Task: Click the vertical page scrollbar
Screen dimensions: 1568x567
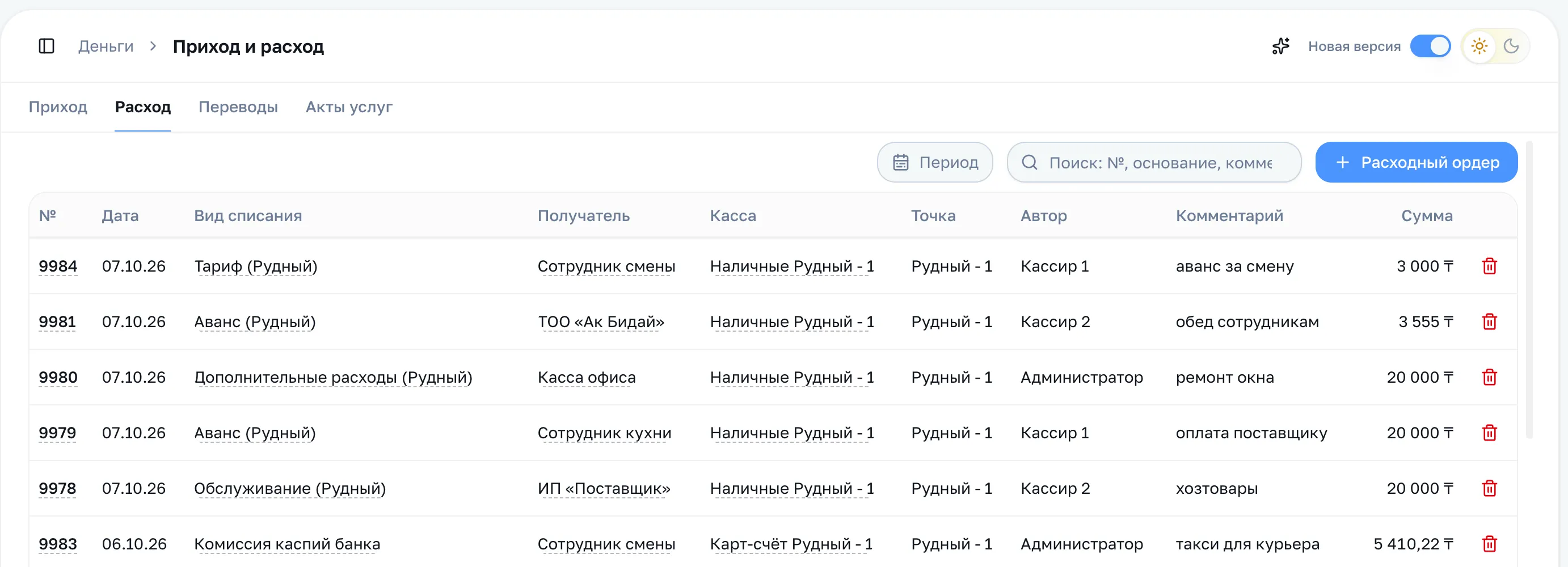Action: pyautogui.click(x=1529, y=289)
